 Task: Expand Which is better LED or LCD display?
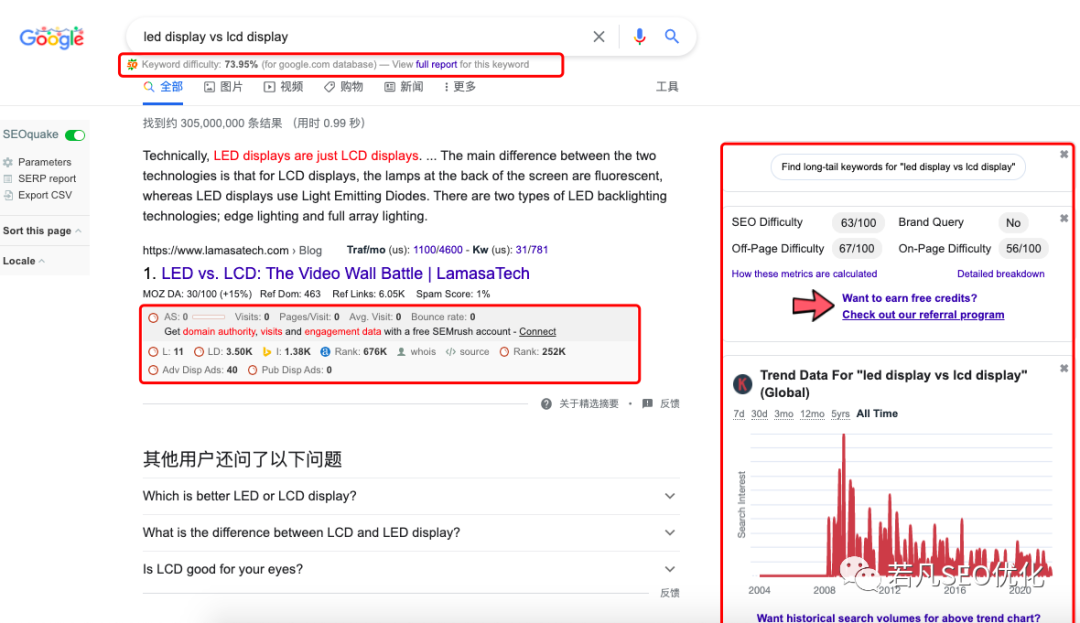[x=411, y=496]
